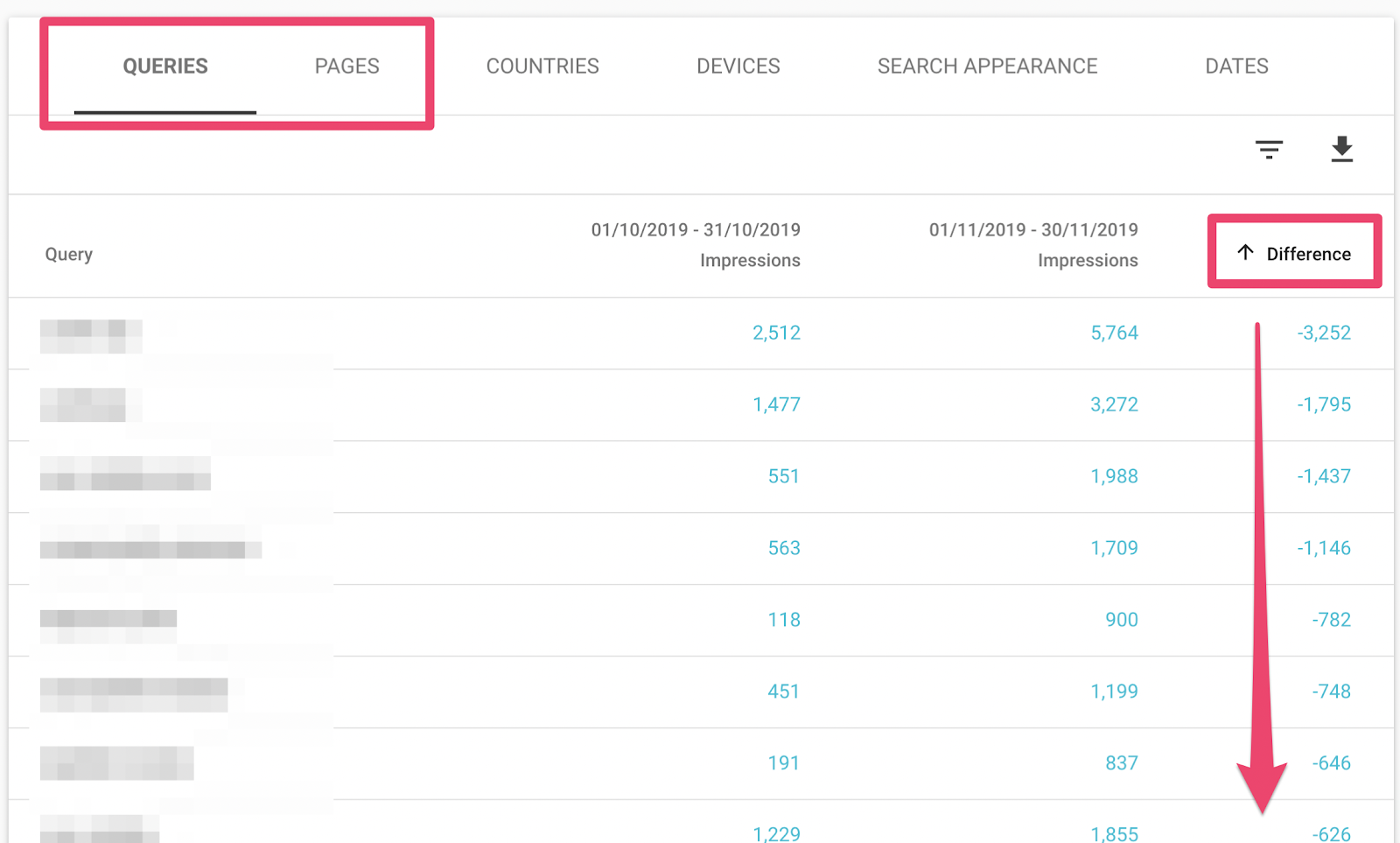Switch to the Devices tab
The height and width of the screenshot is (843, 1400).
738,67
